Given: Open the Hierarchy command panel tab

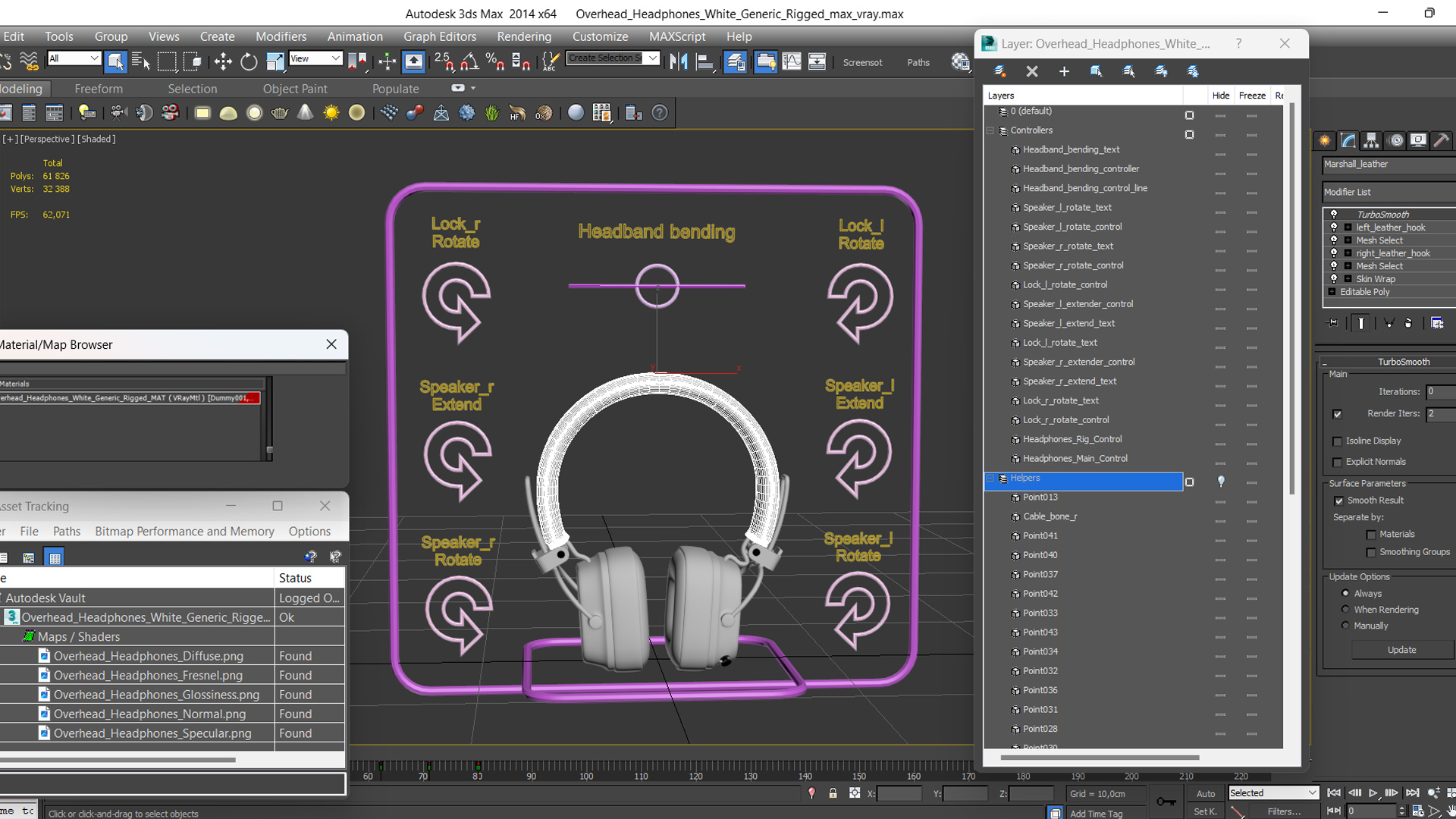Looking at the screenshot, I should pyautogui.click(x=1371, y=140).
